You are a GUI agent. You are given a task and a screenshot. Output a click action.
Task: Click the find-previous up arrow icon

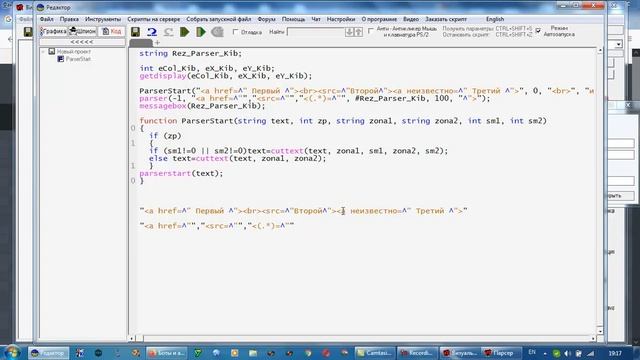coord(358,32)
